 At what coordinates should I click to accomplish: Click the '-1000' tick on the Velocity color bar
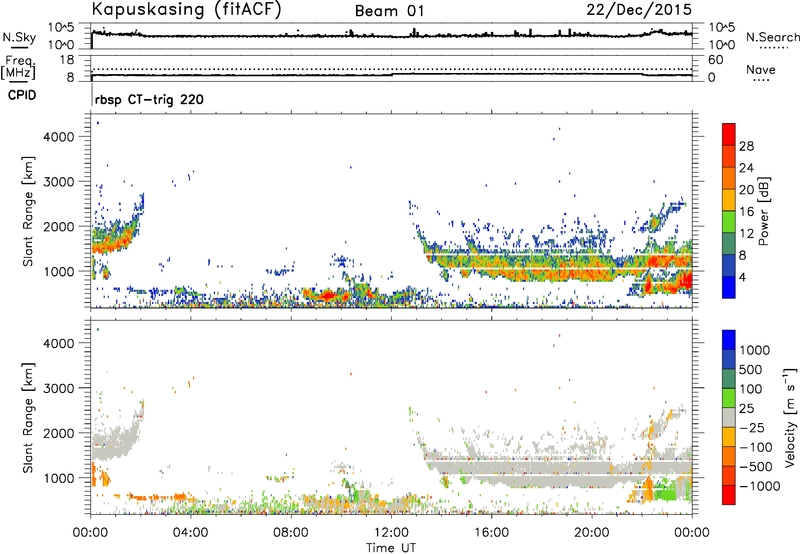click(x=759, y=486)
